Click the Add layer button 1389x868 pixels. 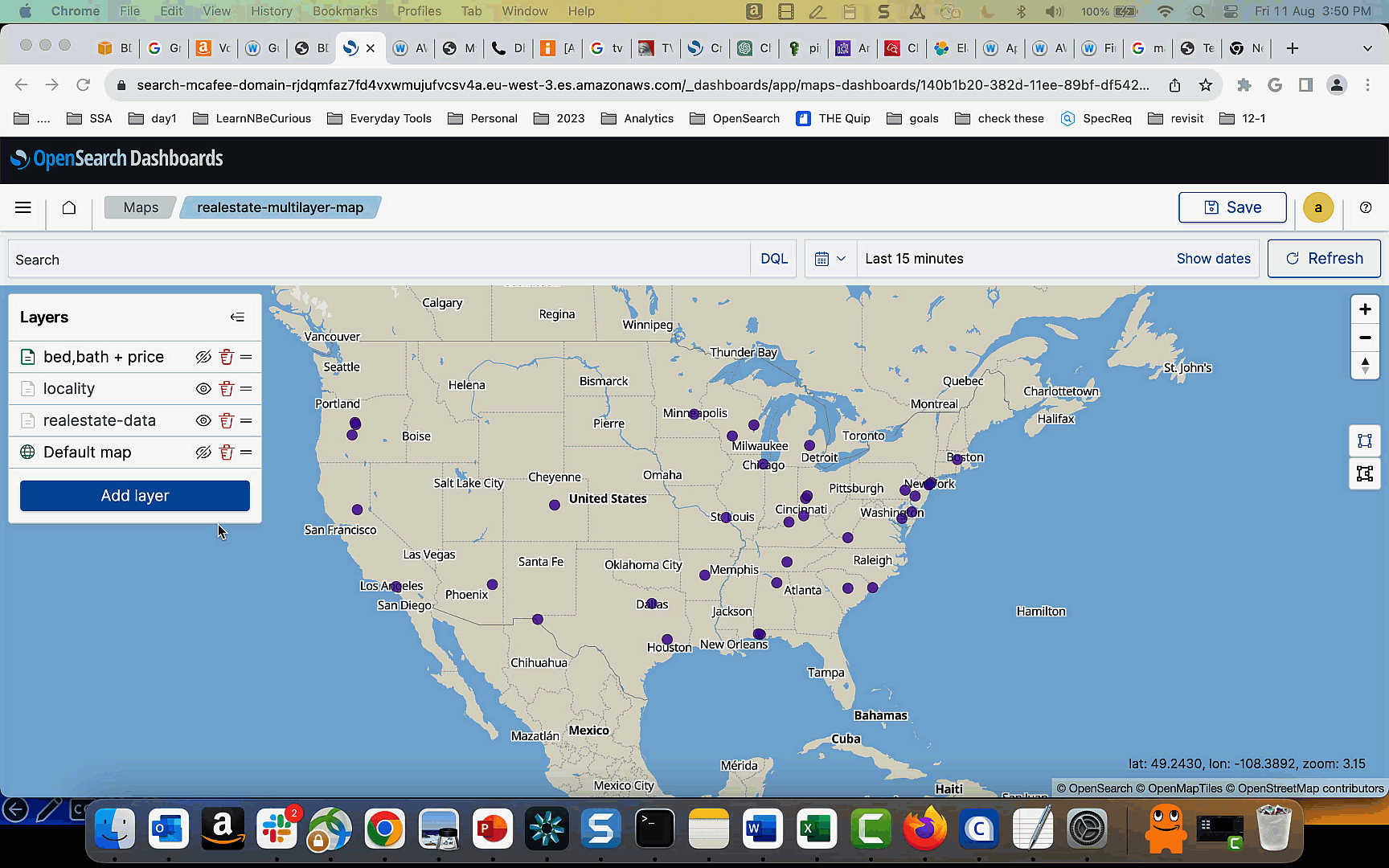click(x=135, y=496)
